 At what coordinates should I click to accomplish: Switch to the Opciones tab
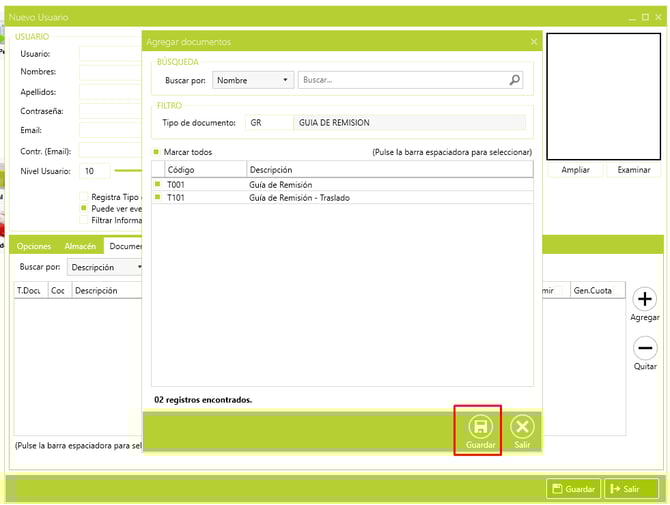34,245
